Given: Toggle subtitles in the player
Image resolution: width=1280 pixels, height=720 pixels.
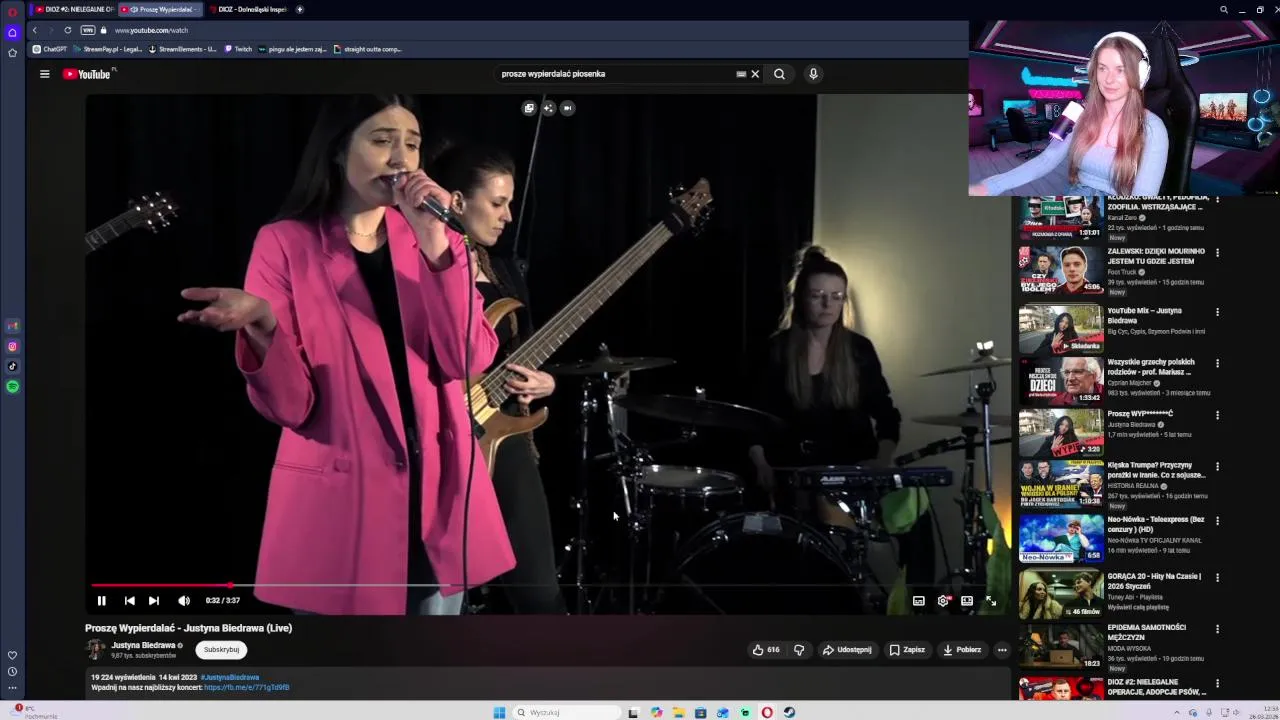Looking at the screenshot, I should [918, 601].
